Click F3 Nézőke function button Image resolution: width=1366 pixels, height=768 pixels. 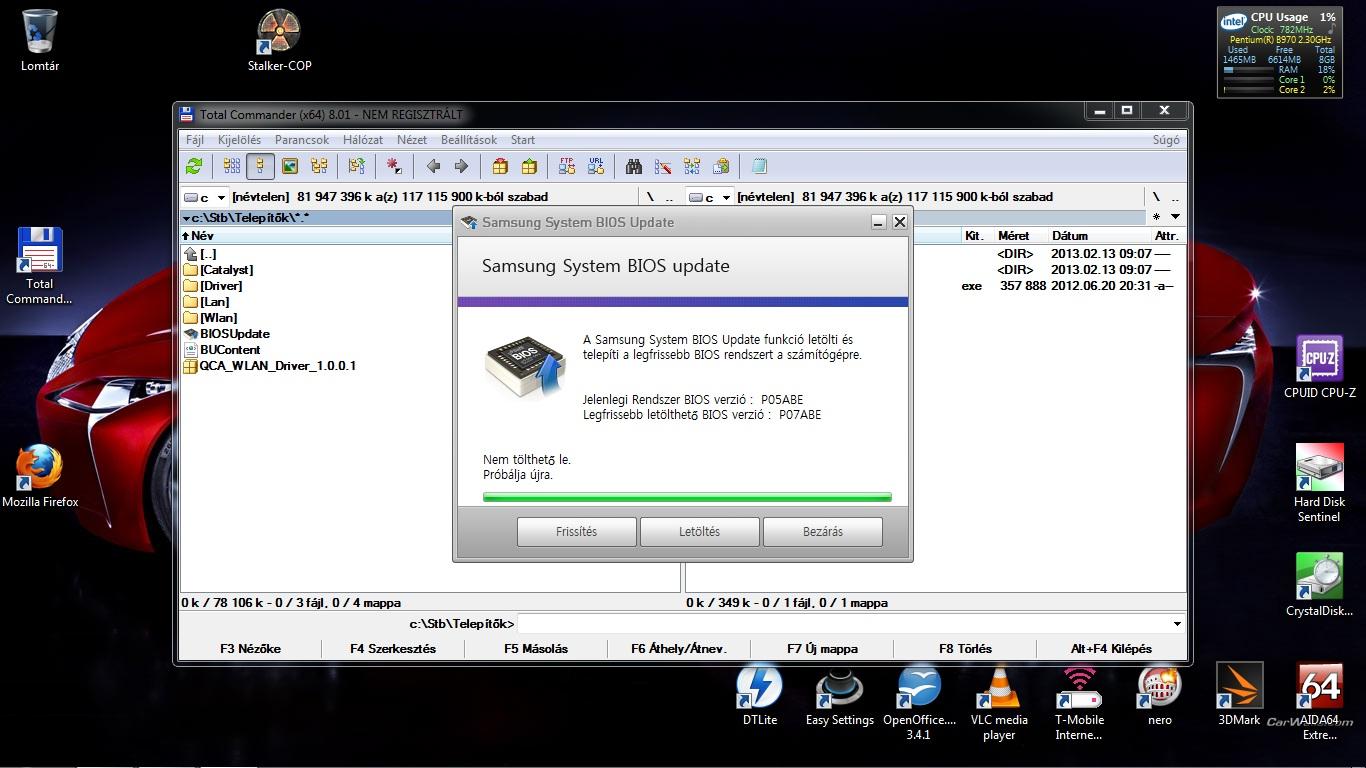250,648
